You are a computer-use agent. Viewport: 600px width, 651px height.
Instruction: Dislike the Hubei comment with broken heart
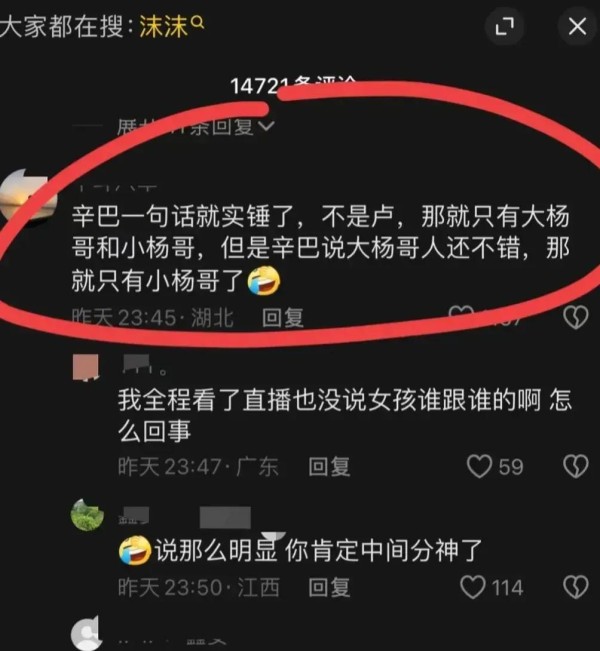[x=576, y=317]
